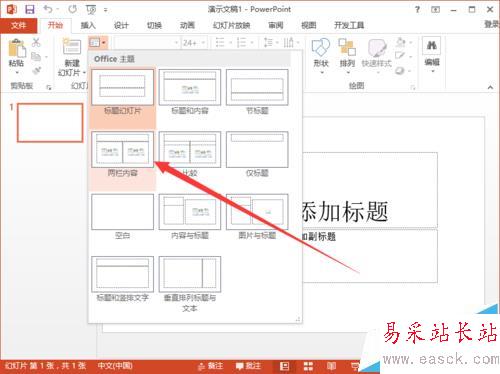Open ribbon display options icon
Image resolution: width=500 pixels, height=374 pixels.
435,10
